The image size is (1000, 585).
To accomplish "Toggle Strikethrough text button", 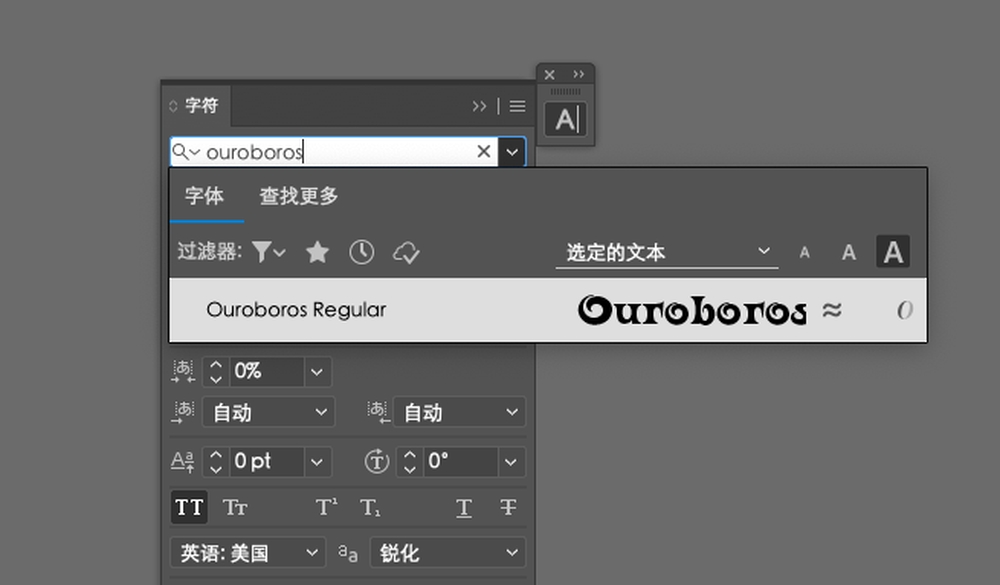I will pos(508,508).
